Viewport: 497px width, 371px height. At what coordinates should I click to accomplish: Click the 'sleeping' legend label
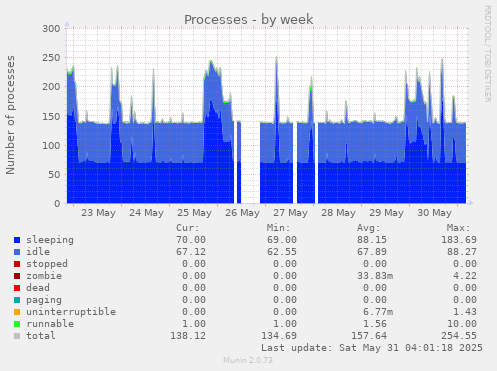[x=50, y=240]
